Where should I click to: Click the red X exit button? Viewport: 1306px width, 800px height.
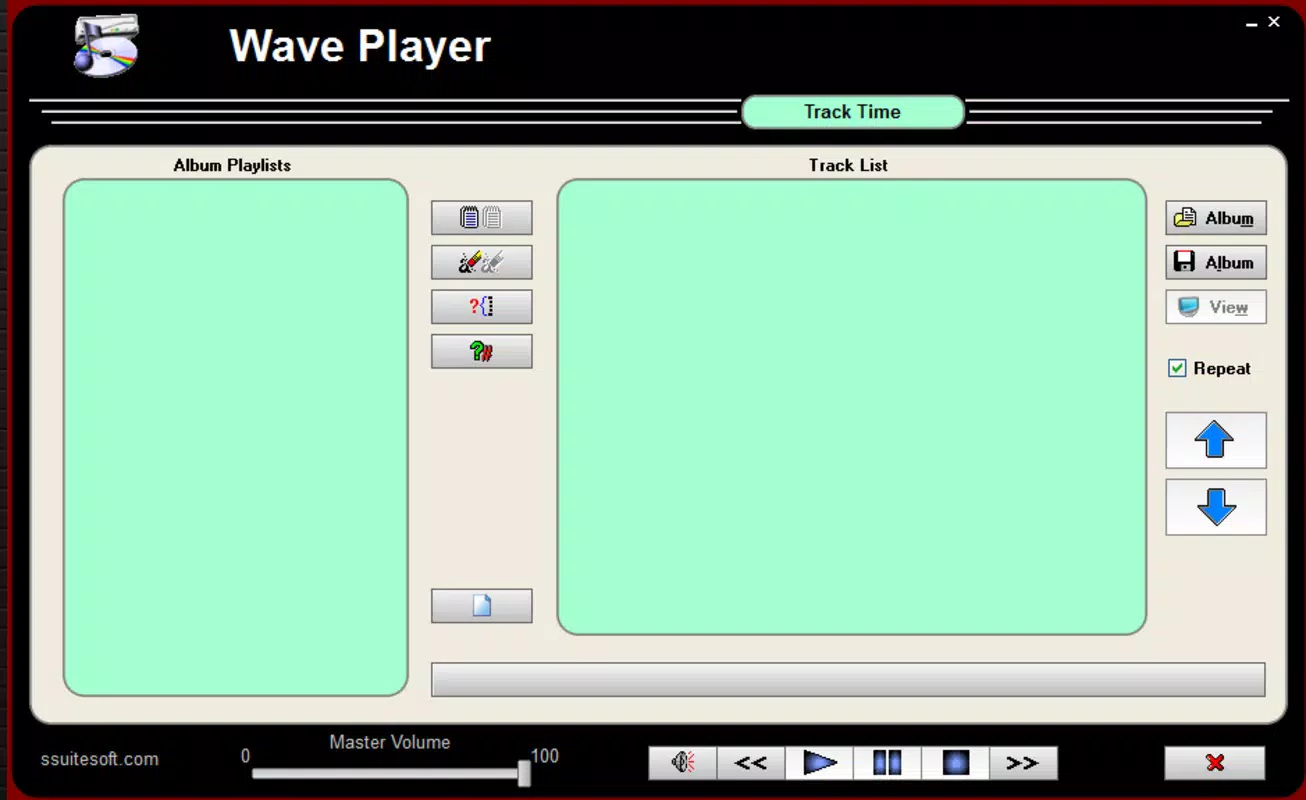pyautogui.click(x=1215, y=763)
